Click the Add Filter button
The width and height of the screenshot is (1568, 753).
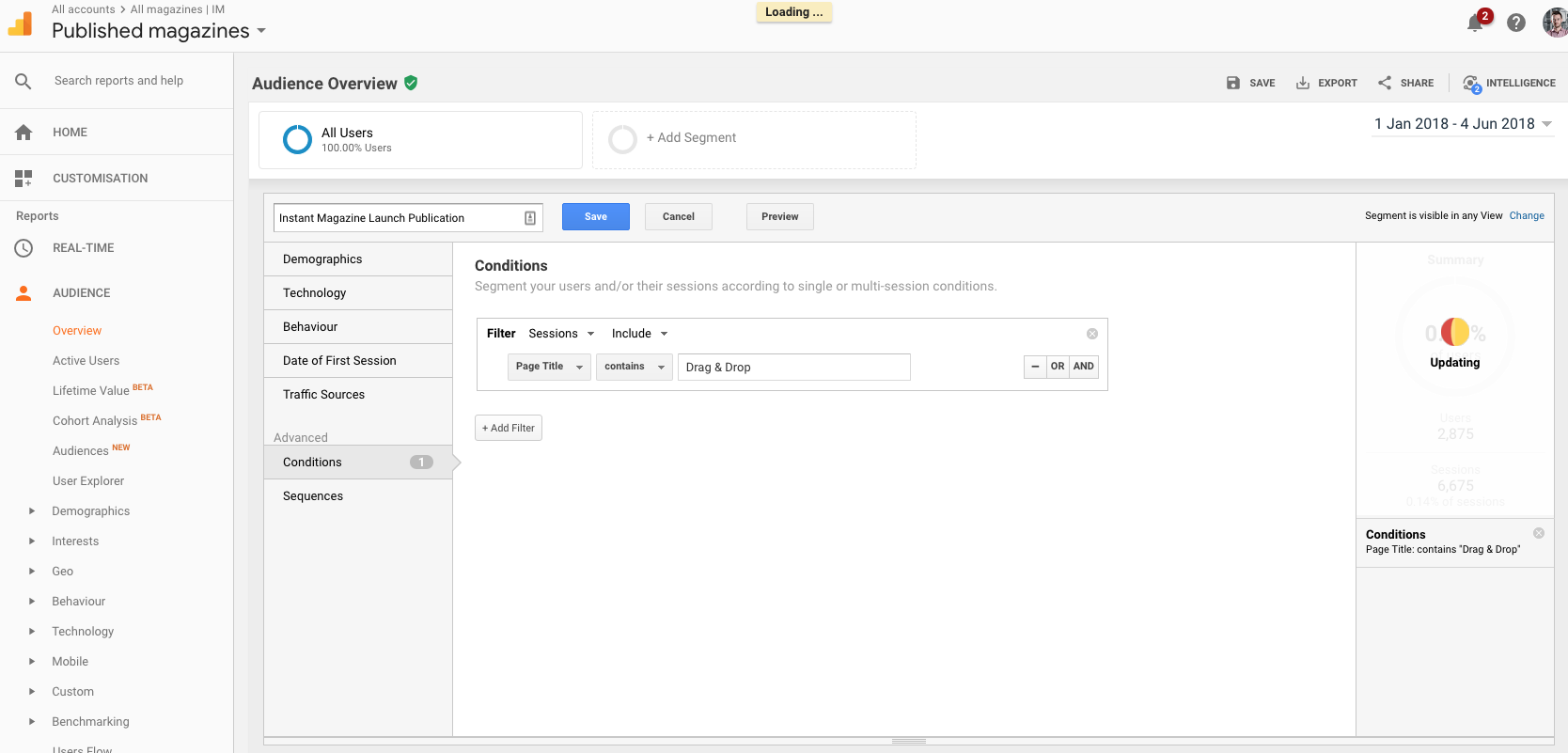coord(509,428)
